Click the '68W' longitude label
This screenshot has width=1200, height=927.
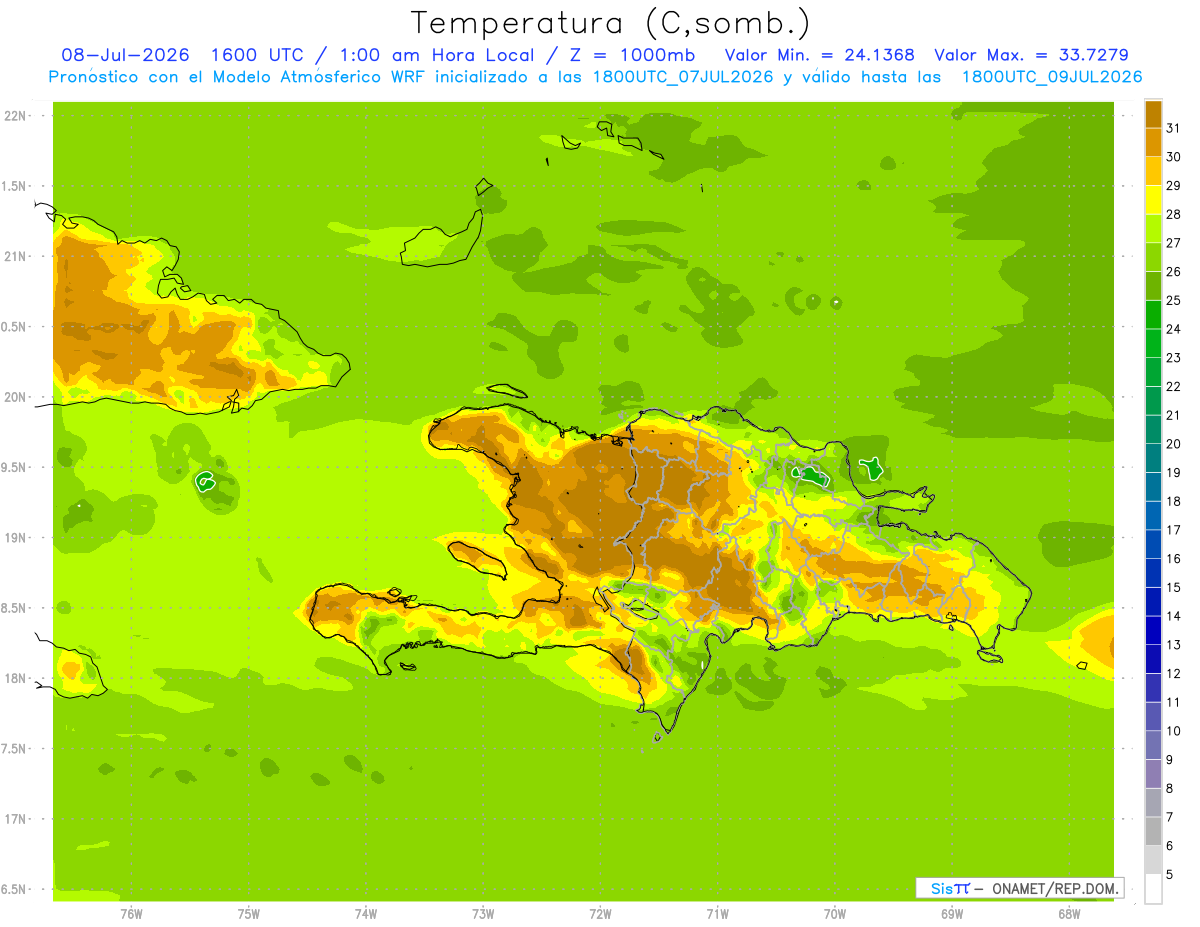pyautogui.click(x=1069, y=913)
